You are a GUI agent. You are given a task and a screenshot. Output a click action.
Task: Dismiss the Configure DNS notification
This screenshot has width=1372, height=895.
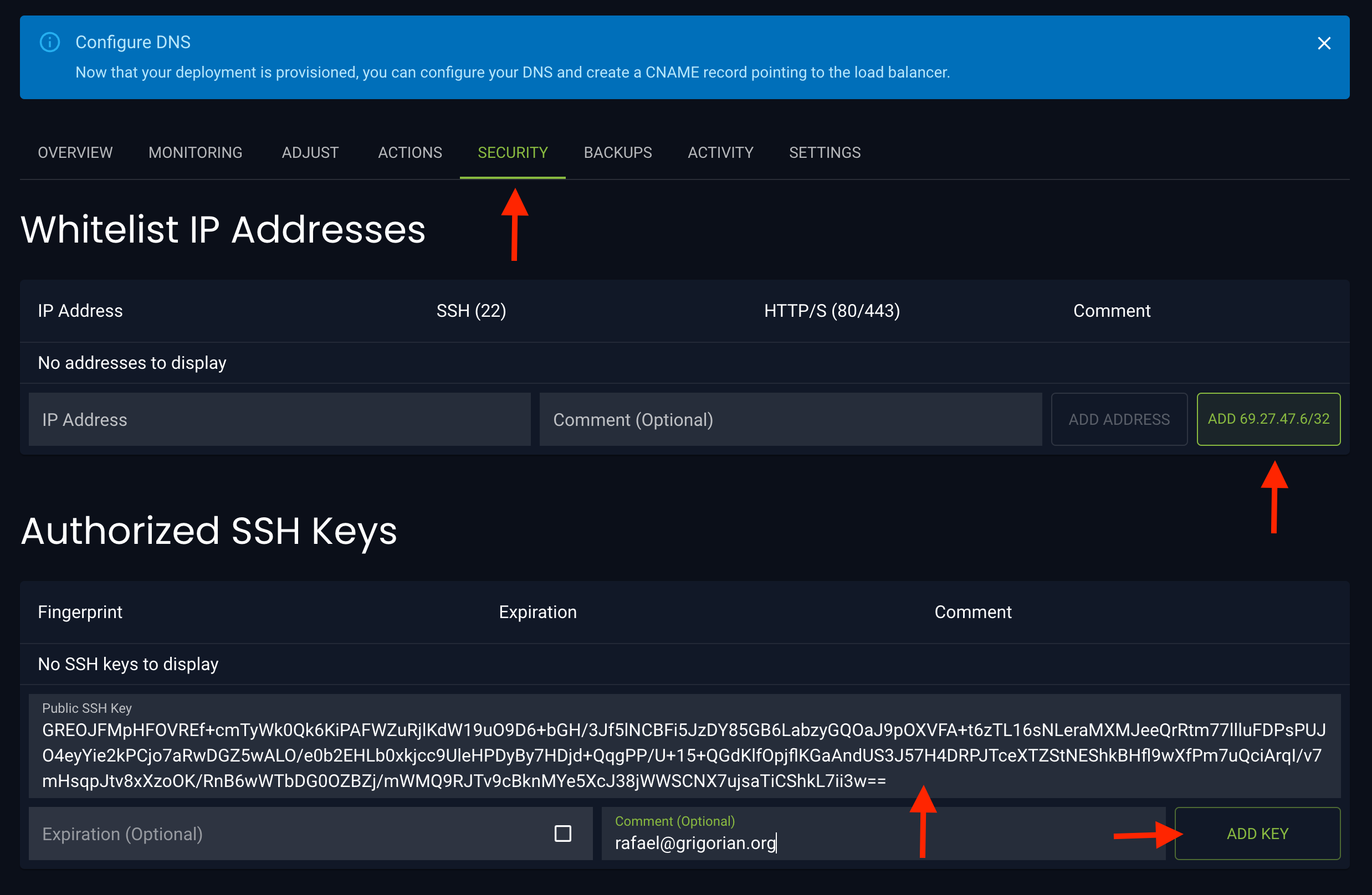point(1324,43)
